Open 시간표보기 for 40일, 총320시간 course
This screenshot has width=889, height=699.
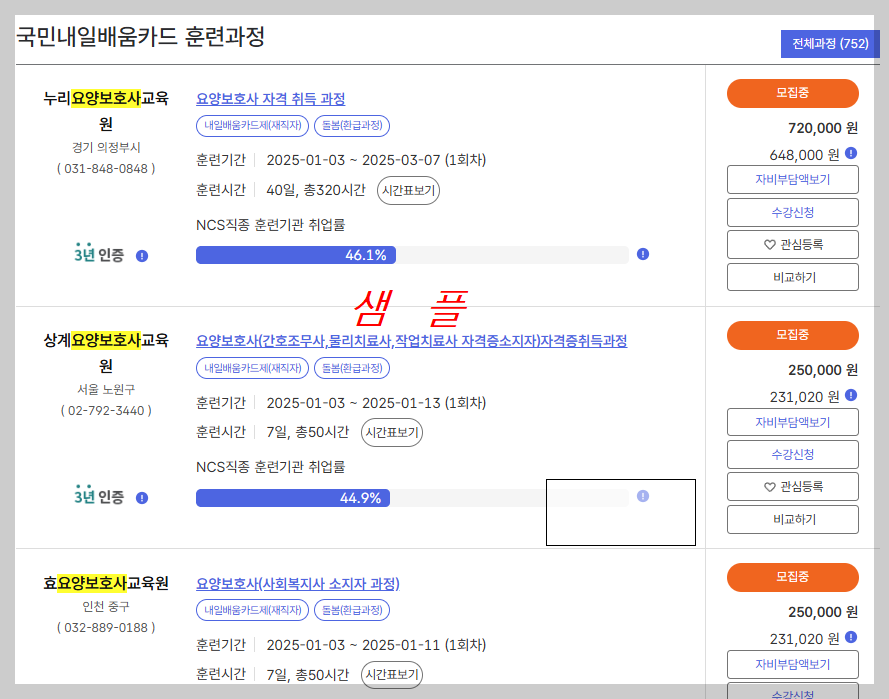tap(408, 190)
